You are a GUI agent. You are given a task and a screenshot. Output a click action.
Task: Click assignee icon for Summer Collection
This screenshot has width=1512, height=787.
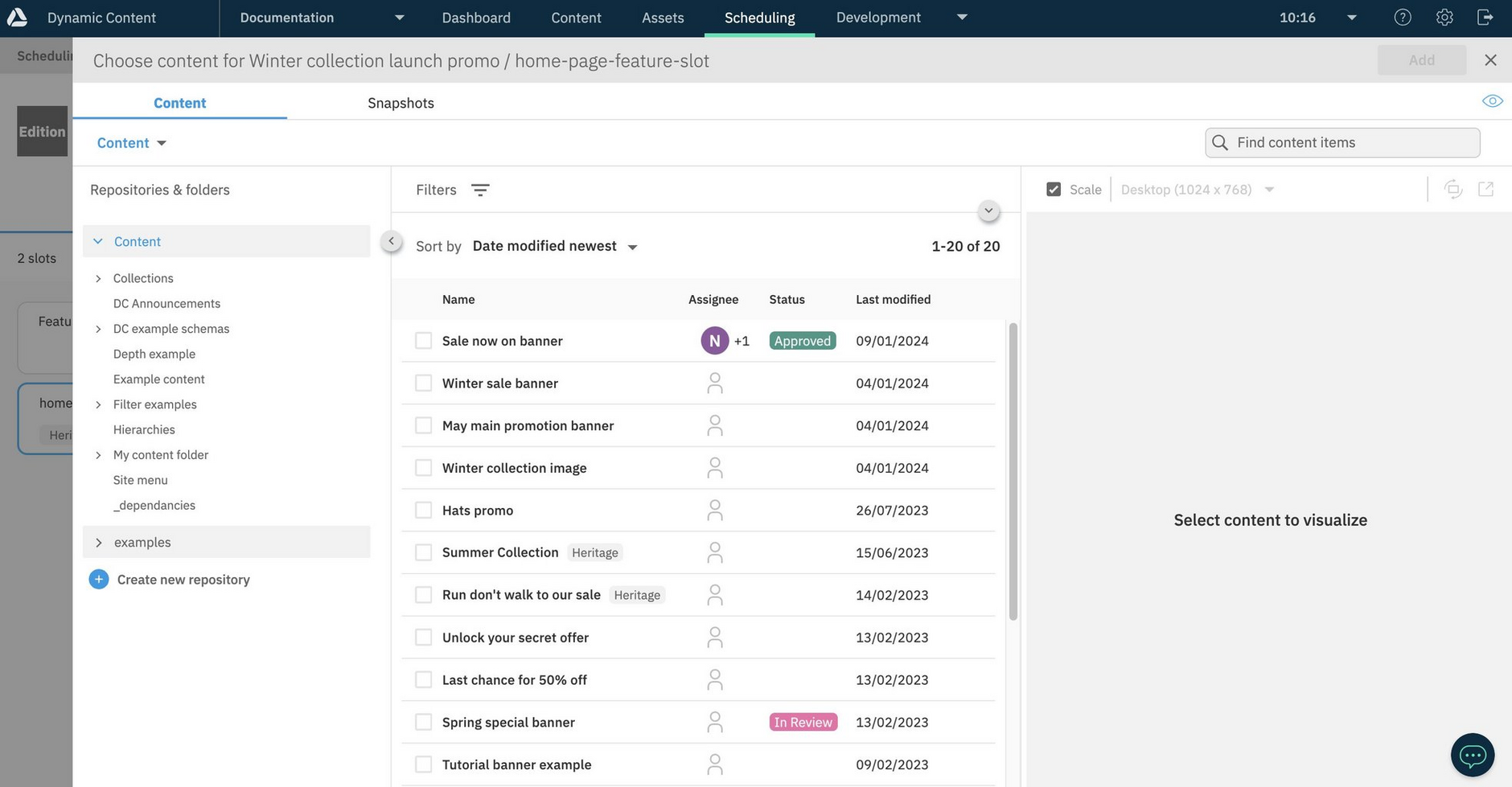714,552
